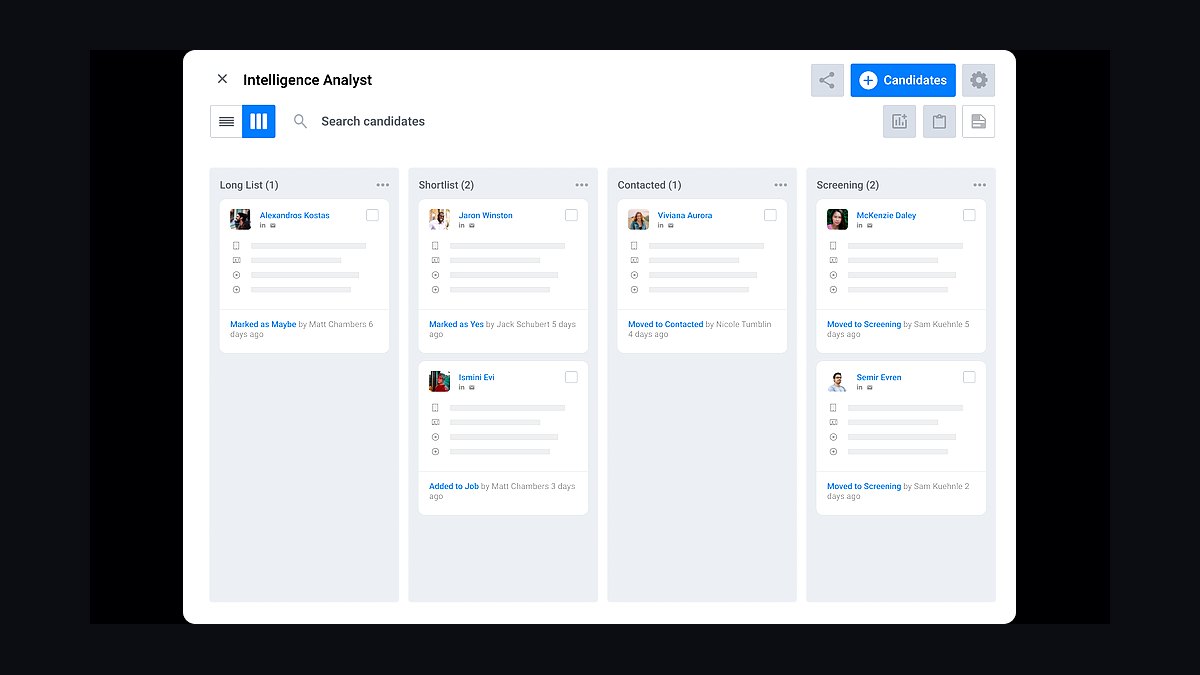The width and height of the screenshot is (1200, 675).
Task: Click Jaron Winston avatar photo
Action: pyautogui.click(x=439, y=219)
